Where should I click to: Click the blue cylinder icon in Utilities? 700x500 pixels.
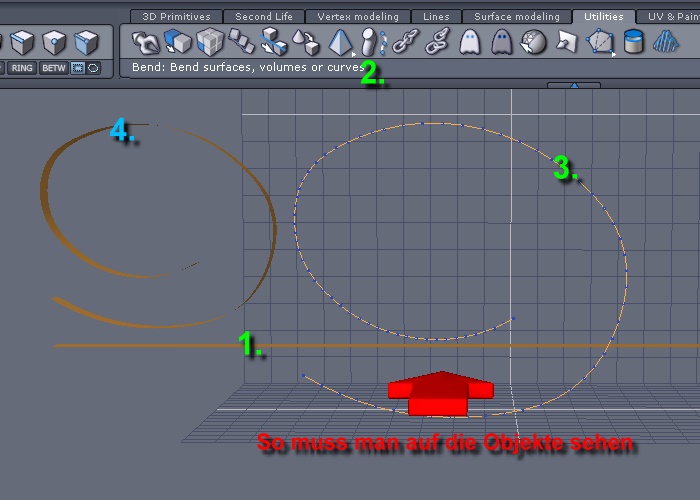tap(632, 42)
